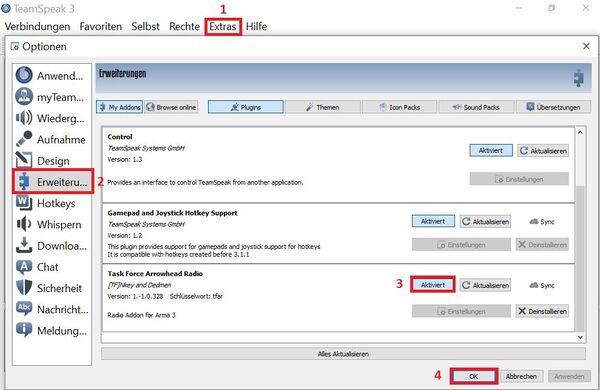Open the Browse online addons view
Viewport: 600px width, 390px height.
[x=171, y=107]
